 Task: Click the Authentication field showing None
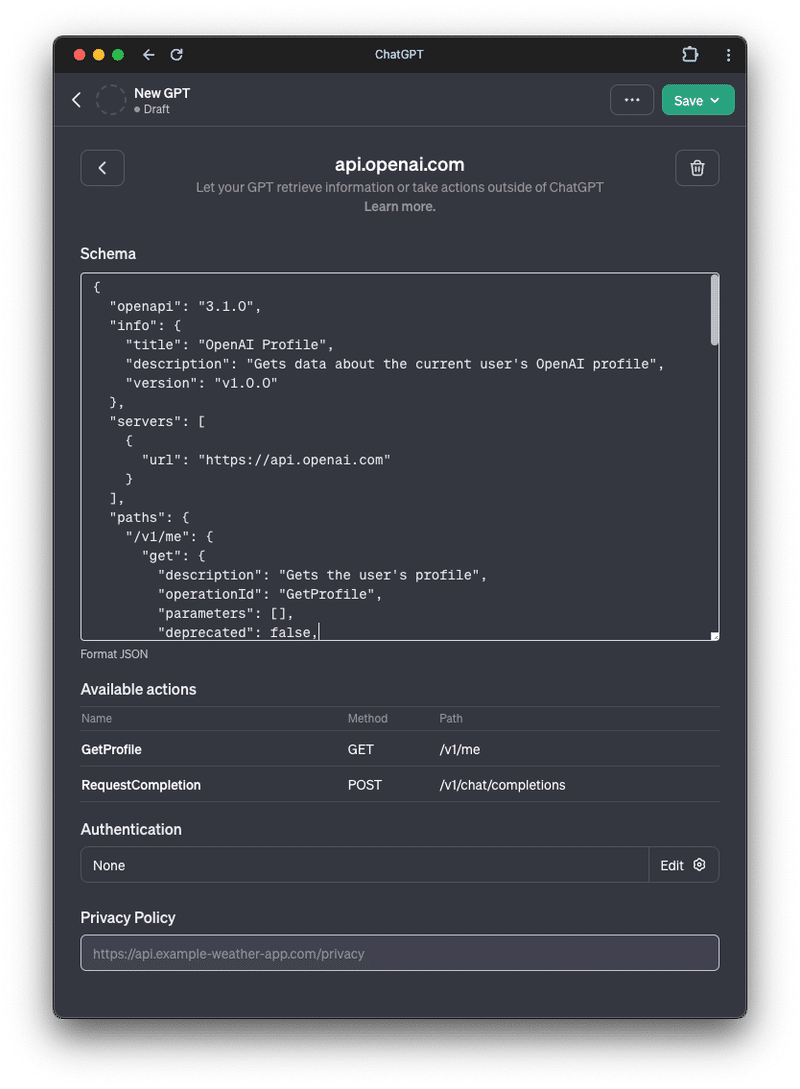(365, 865)
